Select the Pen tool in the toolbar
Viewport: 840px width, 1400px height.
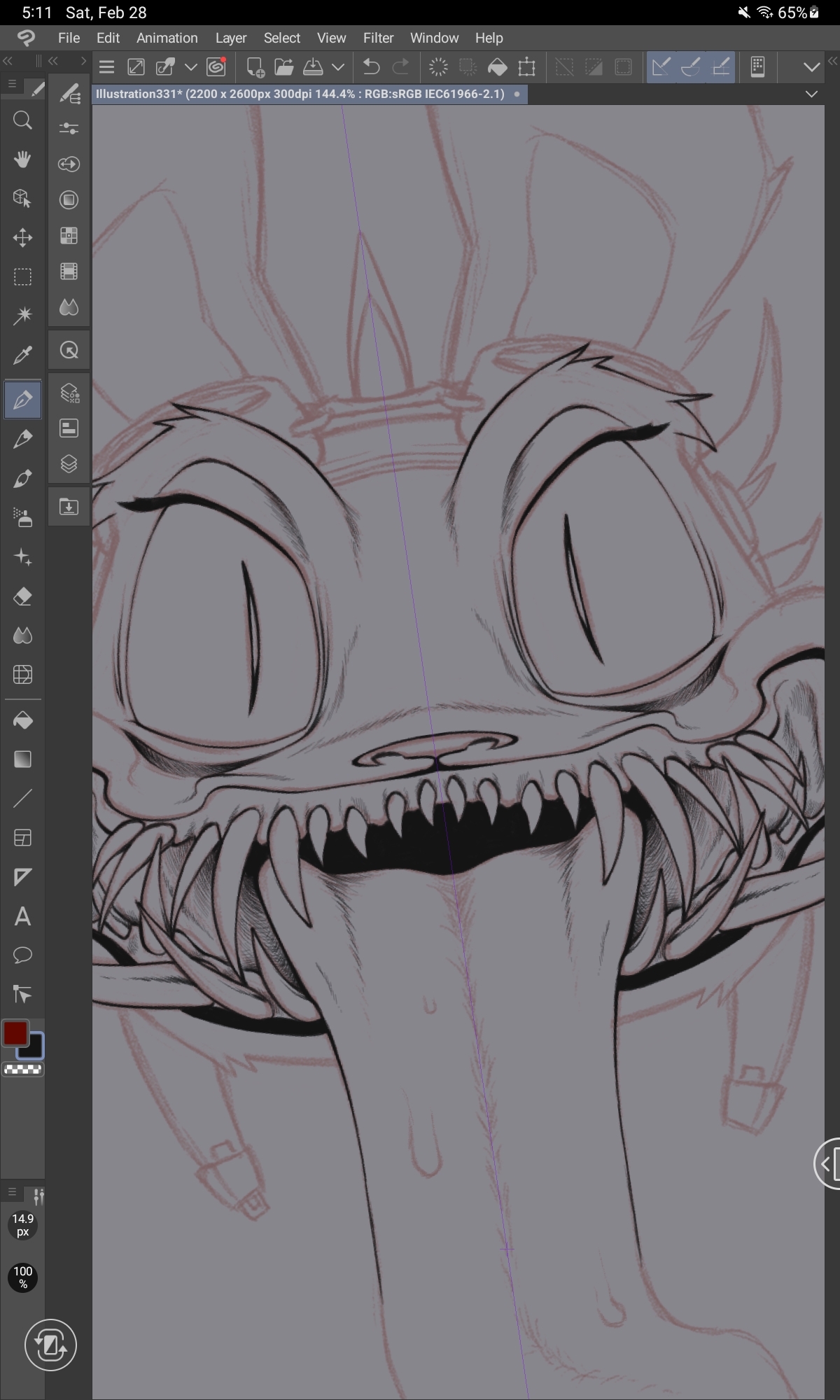(x=22, y=400)
